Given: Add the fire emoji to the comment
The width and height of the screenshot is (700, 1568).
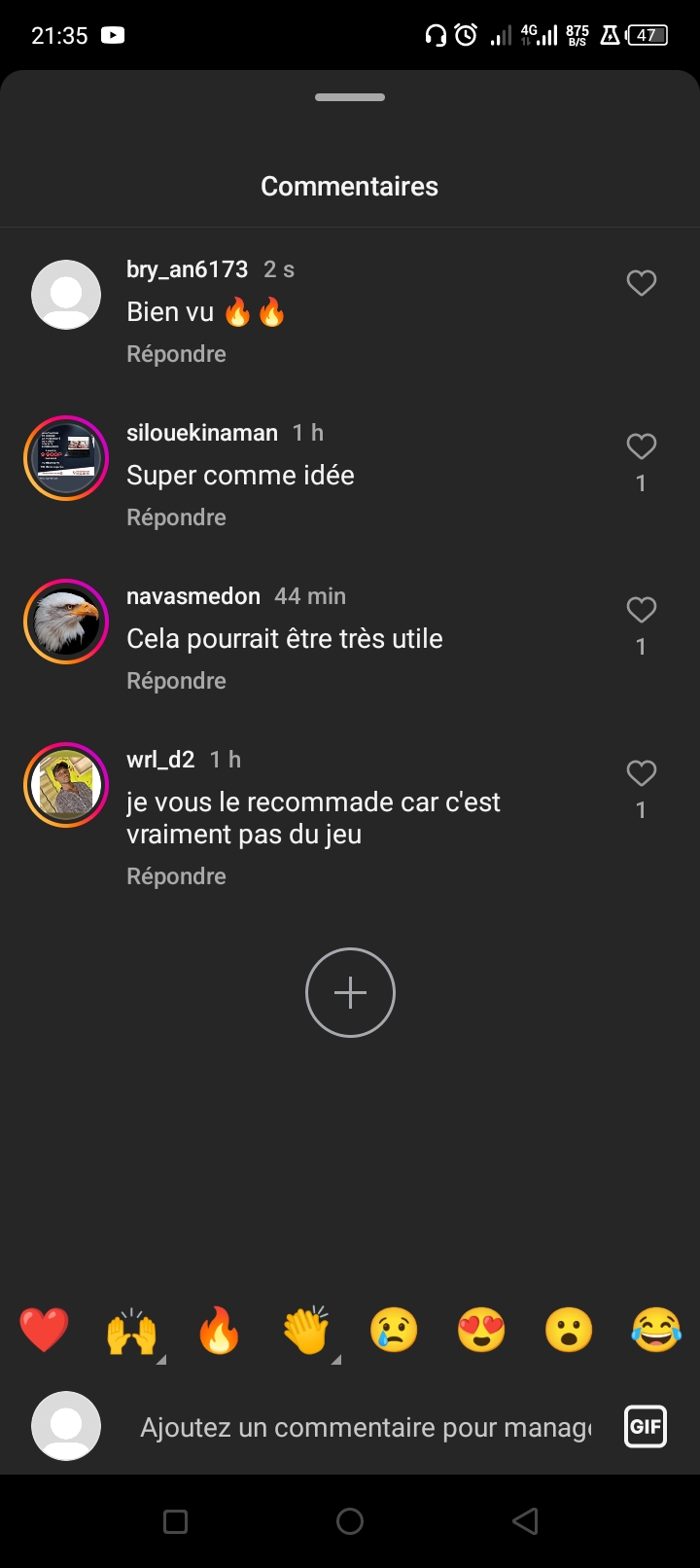Looking at the screenshot, I should coord(219,1330).
